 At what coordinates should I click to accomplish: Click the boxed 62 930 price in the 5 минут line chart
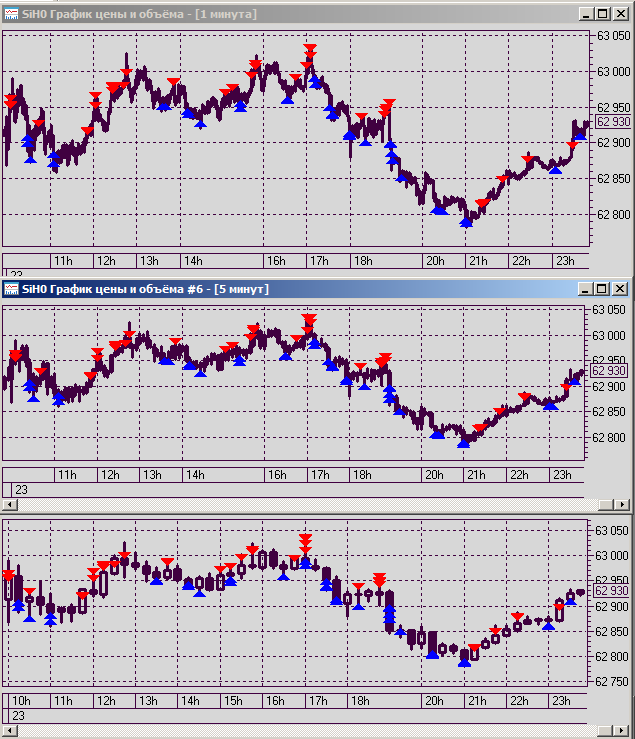pyautogui.click(x=609, y=371)
